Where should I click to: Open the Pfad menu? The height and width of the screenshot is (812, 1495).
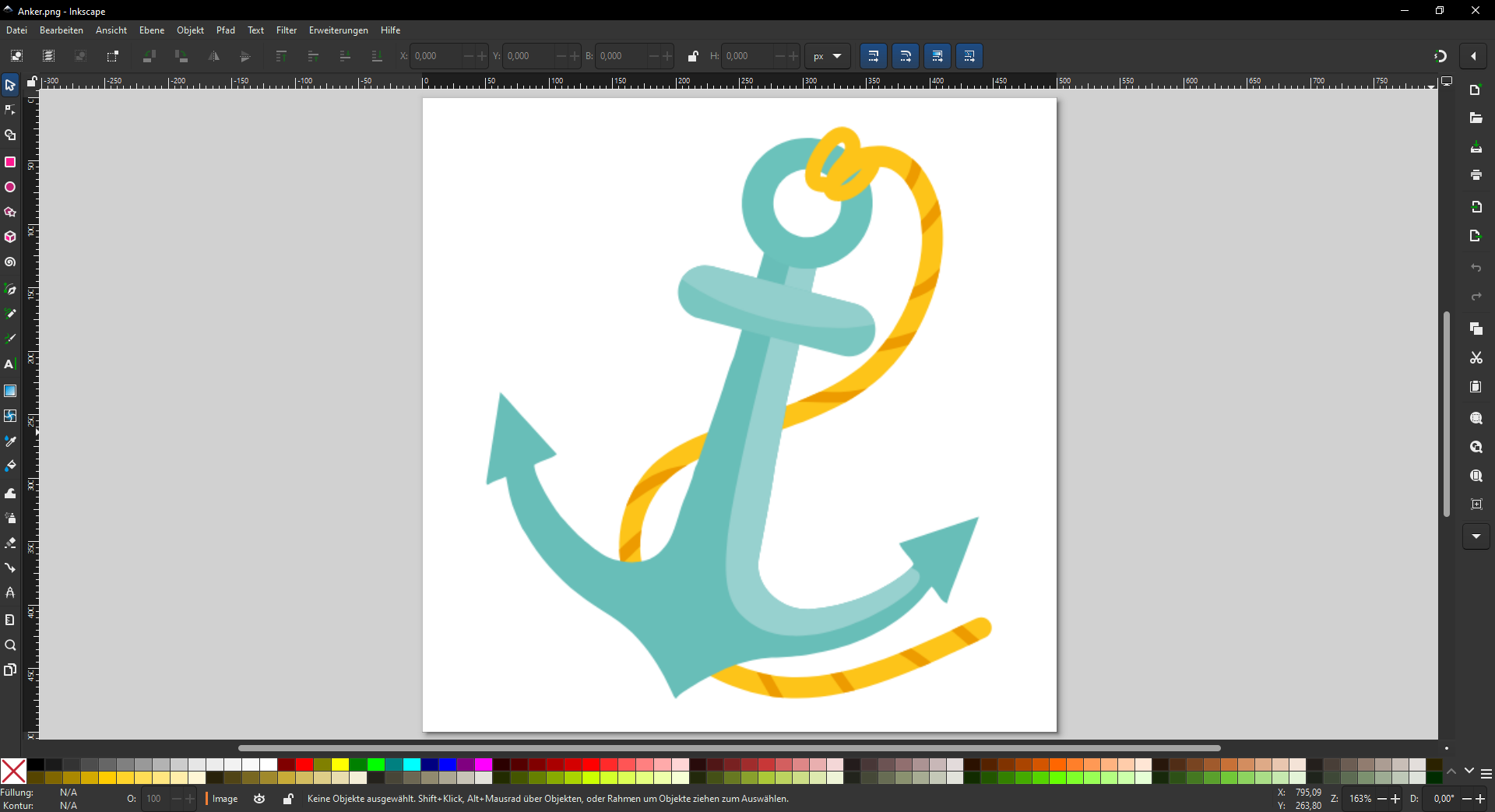226,30
